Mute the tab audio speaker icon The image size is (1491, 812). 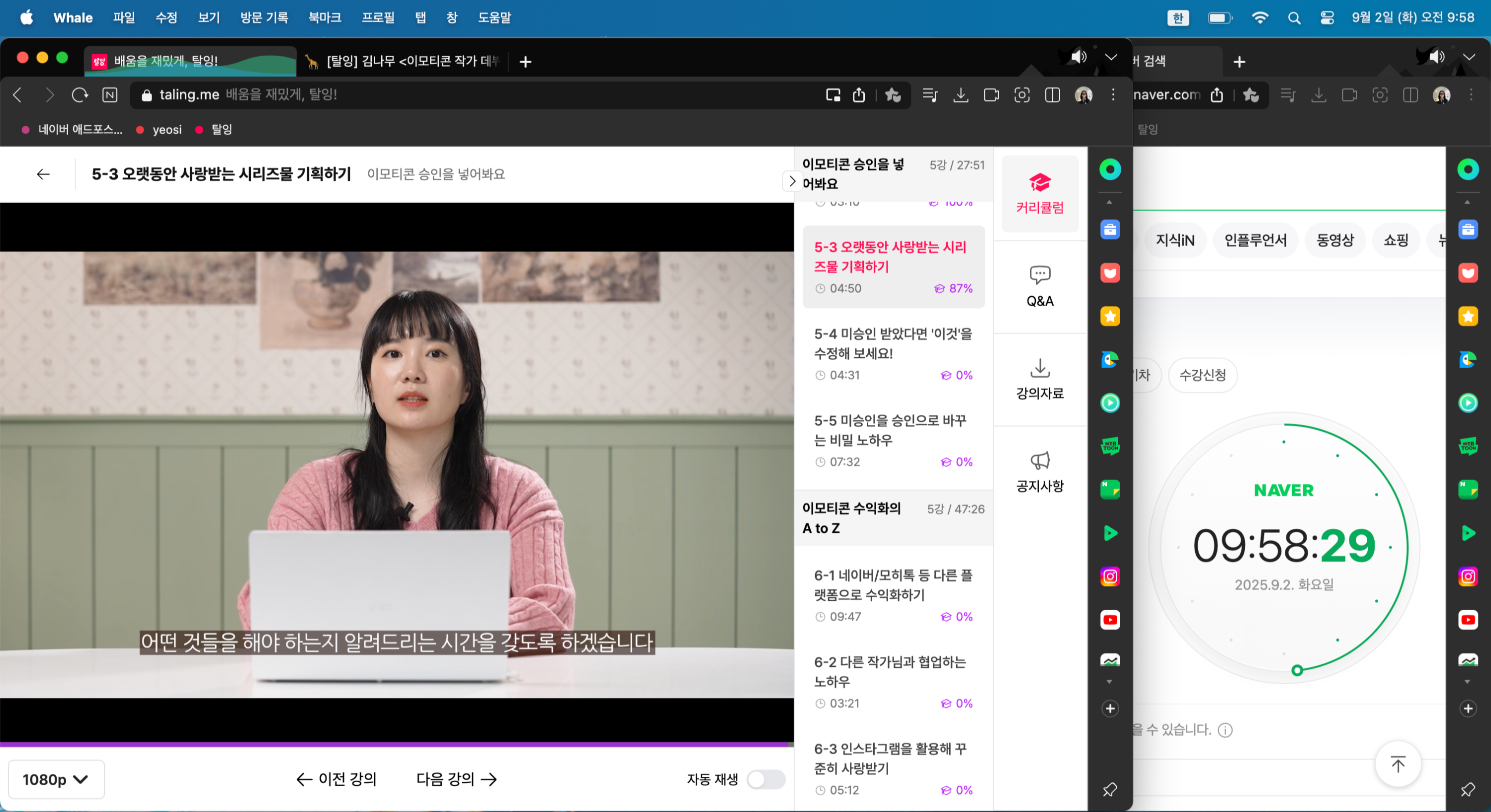pyautogui.click(x=1078, y=57)
